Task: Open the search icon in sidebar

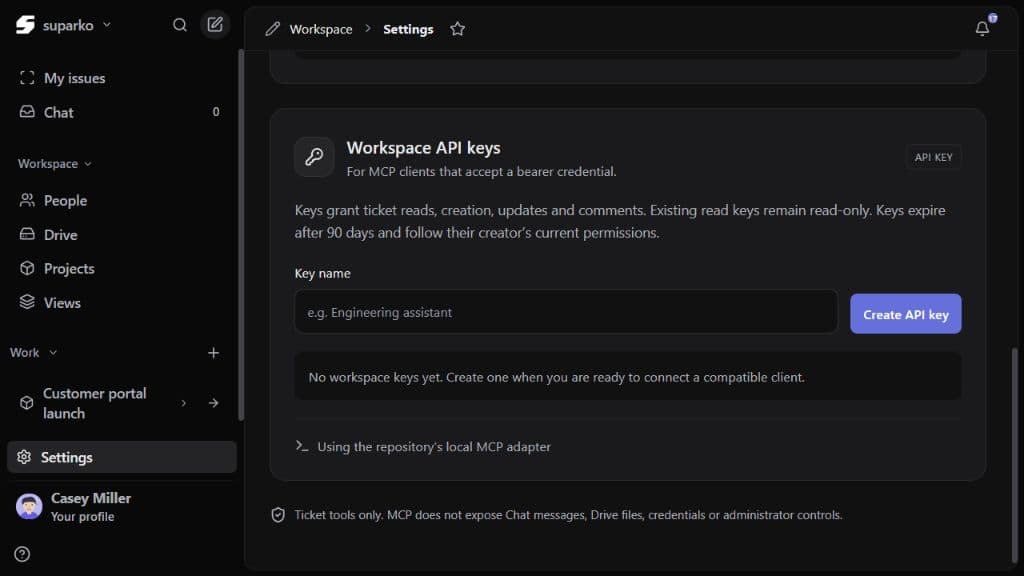Action: [180, 25]
